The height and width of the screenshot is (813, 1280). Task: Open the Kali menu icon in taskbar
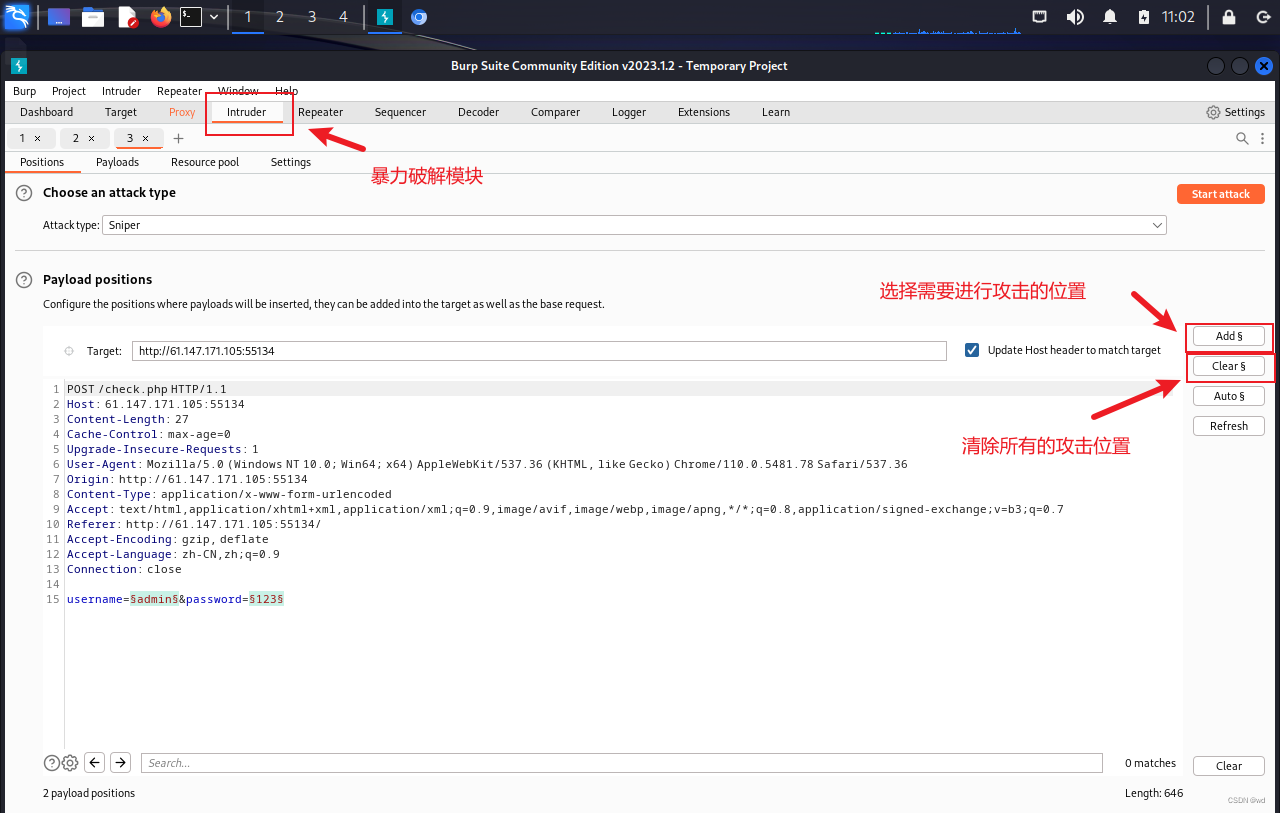(17, 15)
